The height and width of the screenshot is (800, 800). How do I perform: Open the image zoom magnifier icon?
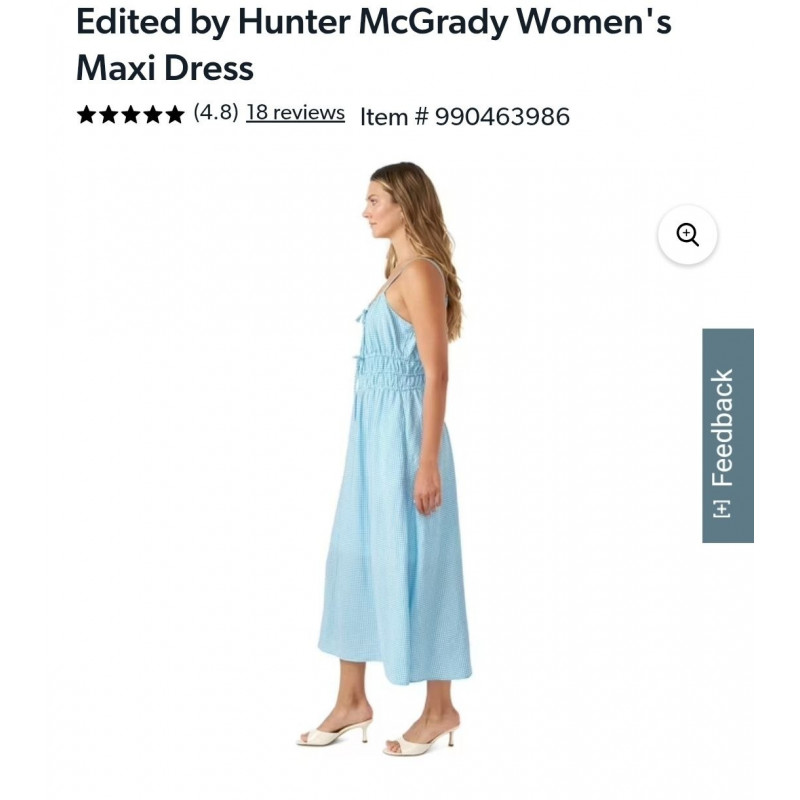688,235
